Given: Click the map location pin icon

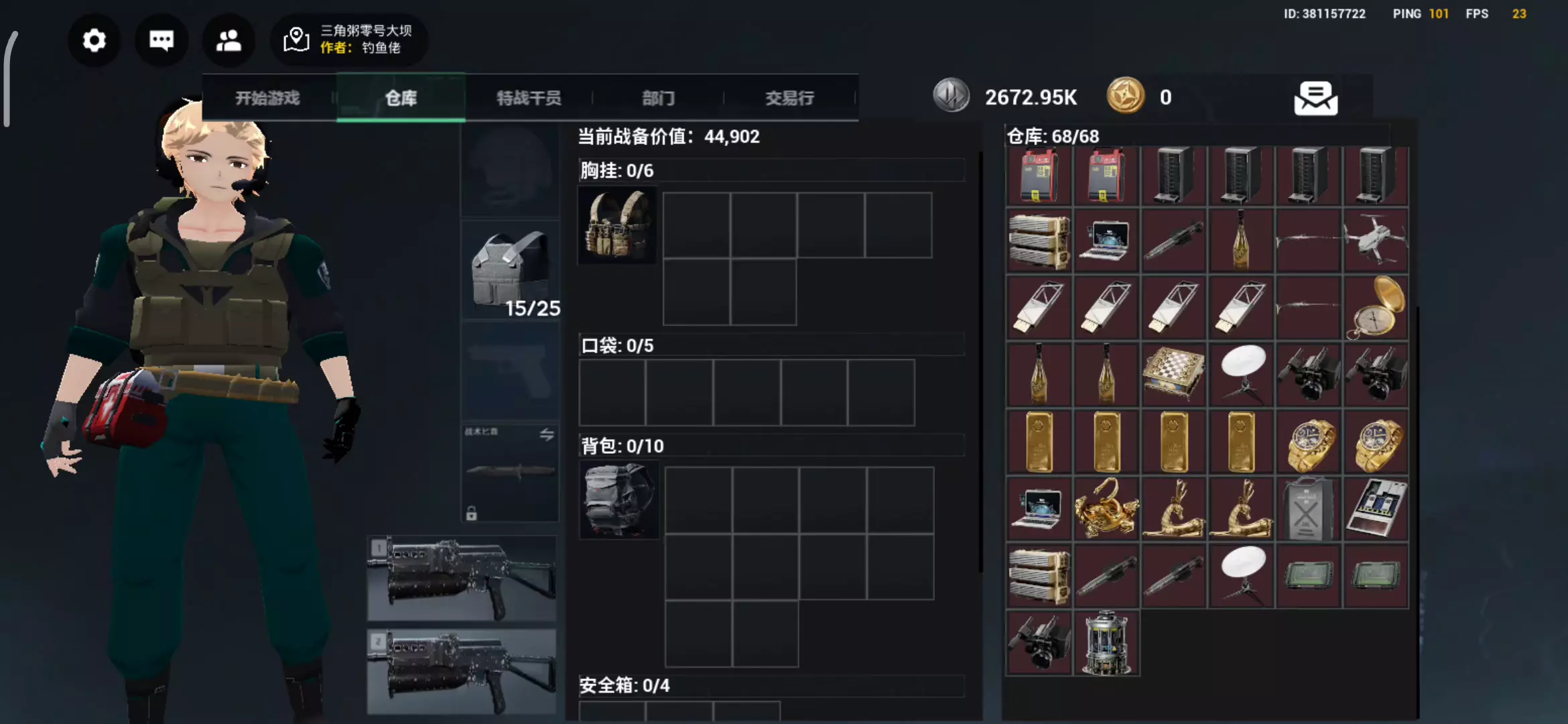Looking at the screenshot, I should pos(296,40).
